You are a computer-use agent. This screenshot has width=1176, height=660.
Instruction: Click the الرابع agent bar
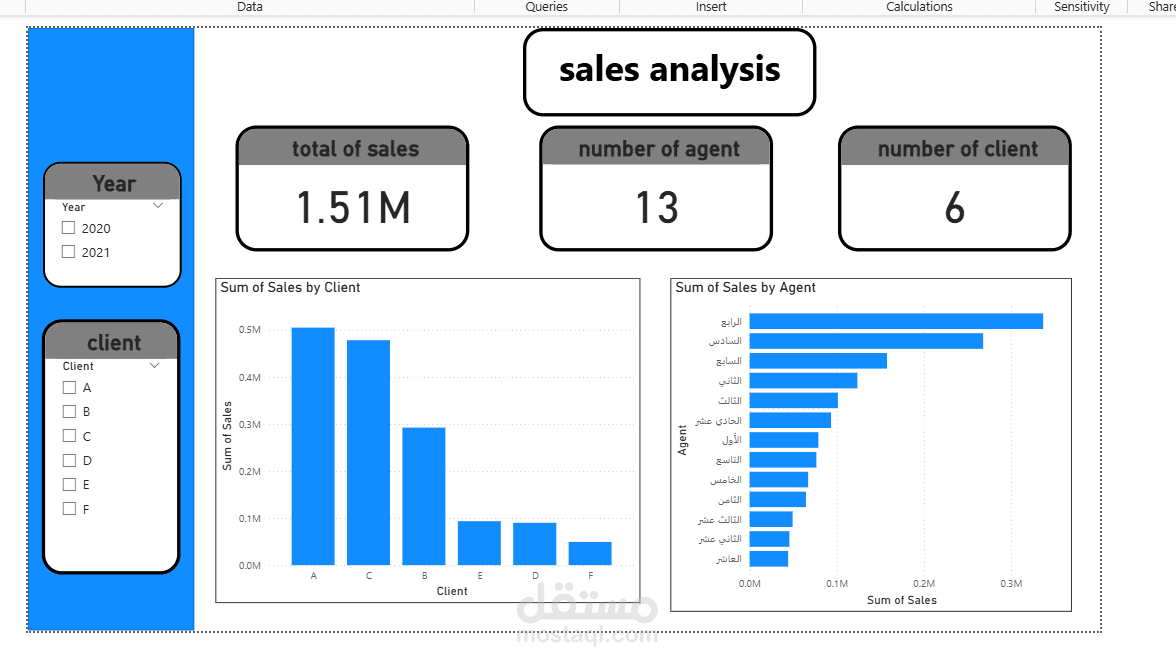click(896, 321)
